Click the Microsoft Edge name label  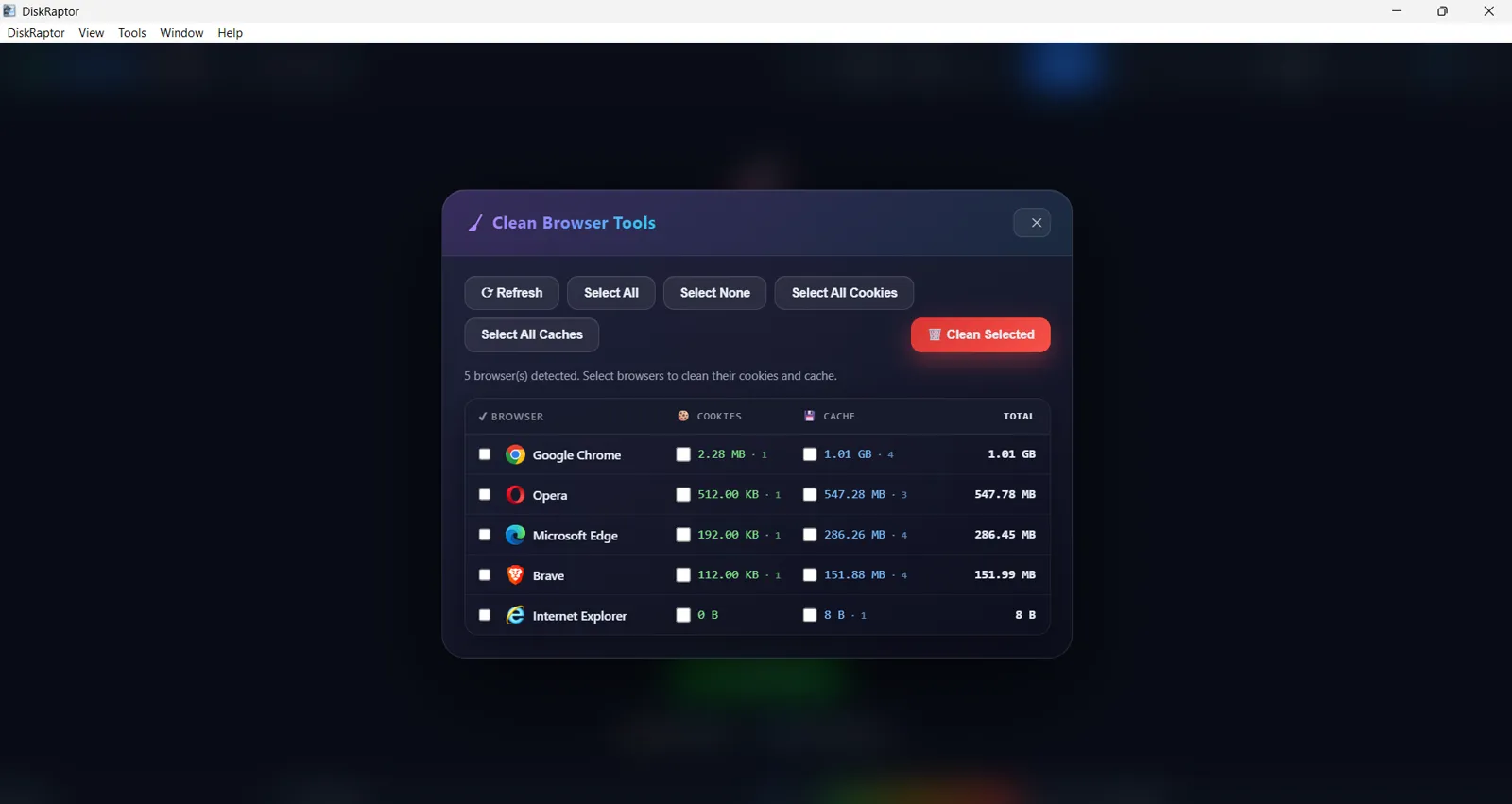point(575,536)
